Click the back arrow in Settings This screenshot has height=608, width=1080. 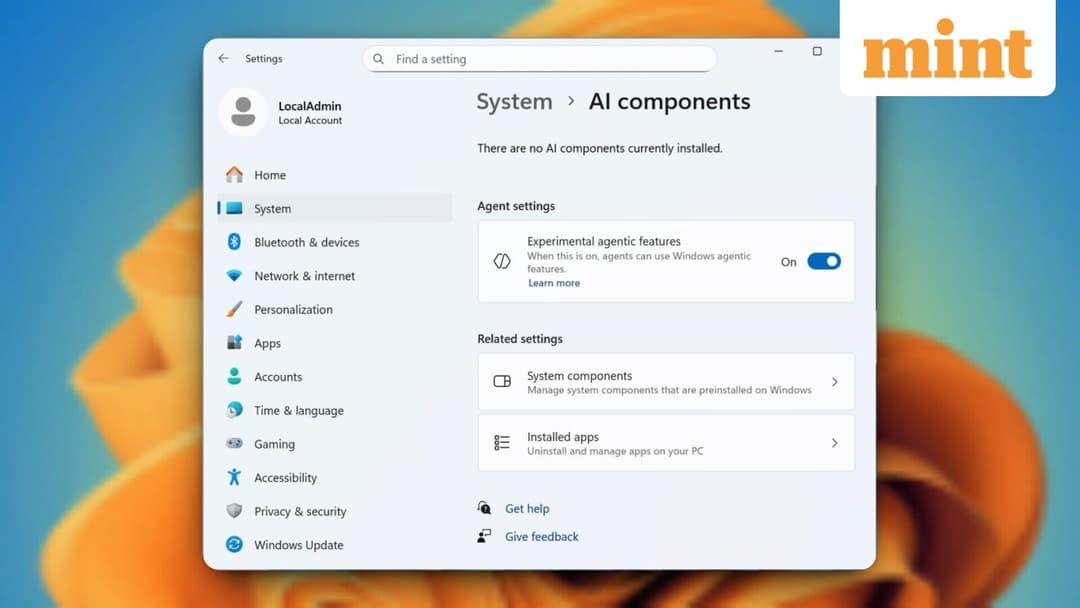click(223, 58)
